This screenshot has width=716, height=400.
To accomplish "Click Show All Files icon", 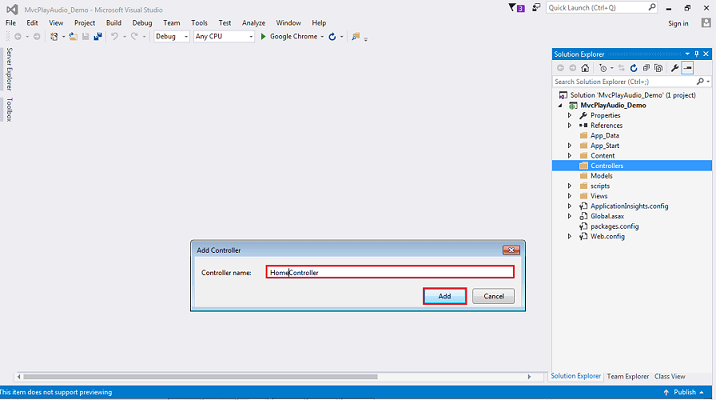I will 658,68.
